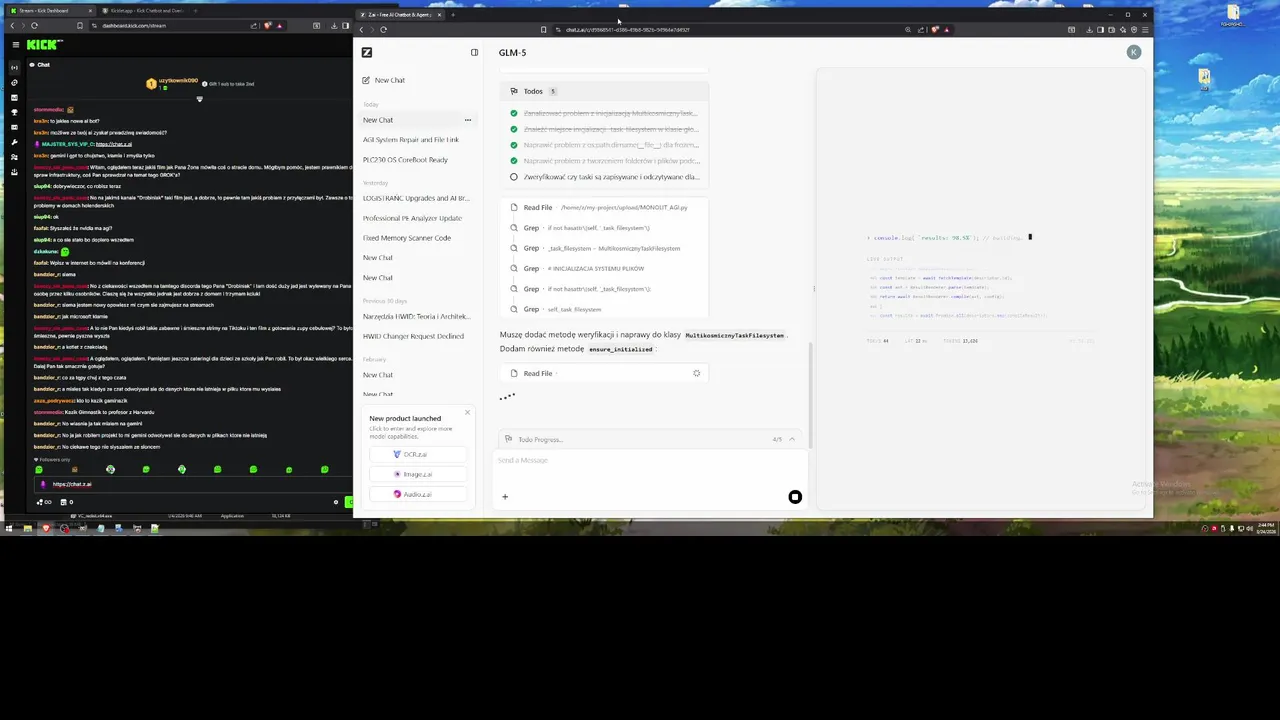Click the Todos flag icon

514,91
